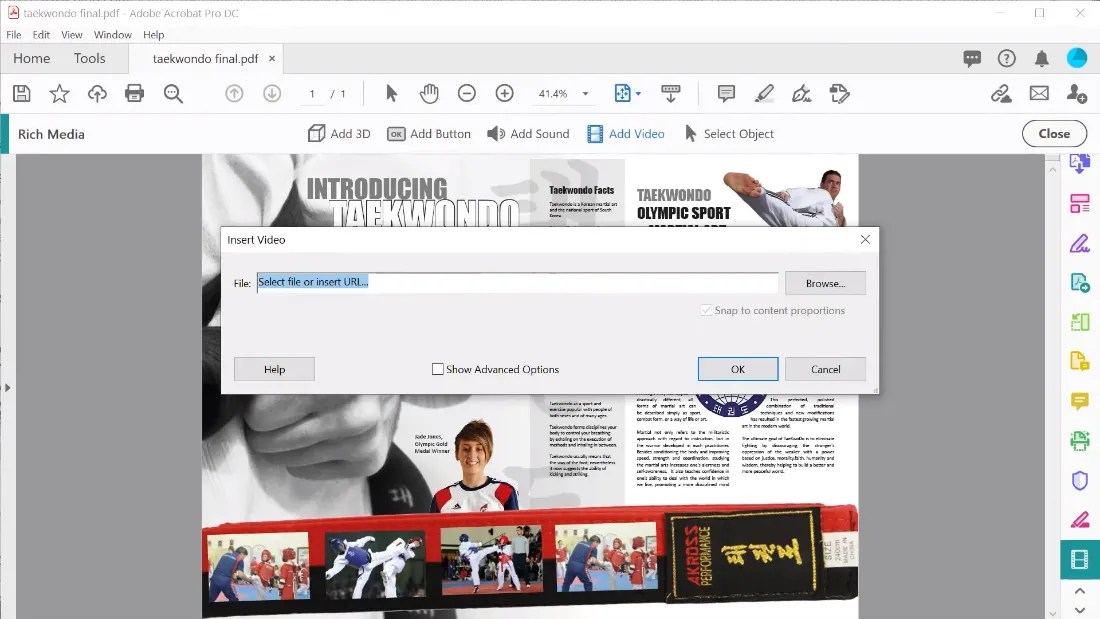Select the Hand tool in the toolbar

click(429, 93)
